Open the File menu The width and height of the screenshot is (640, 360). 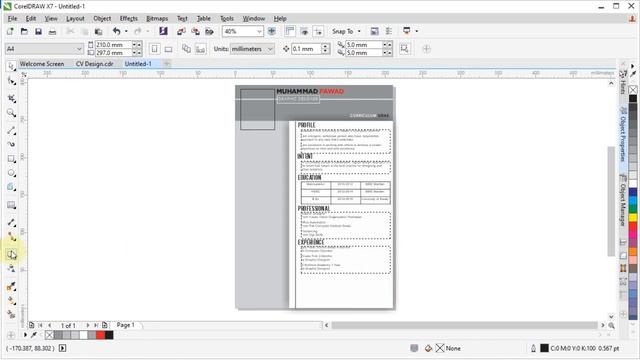[x=13, y=18]
